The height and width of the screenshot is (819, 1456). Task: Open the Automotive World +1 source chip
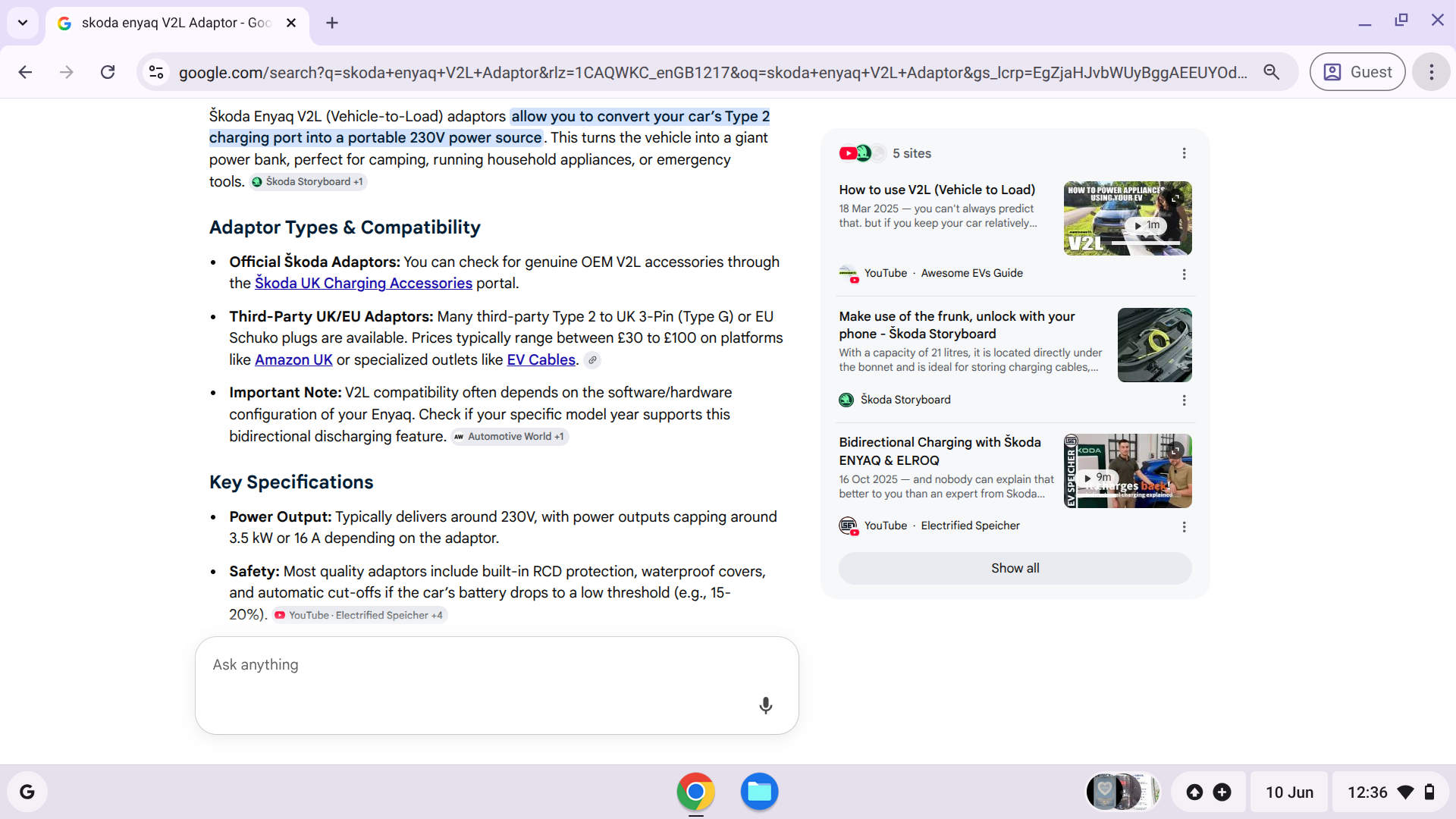510,437
